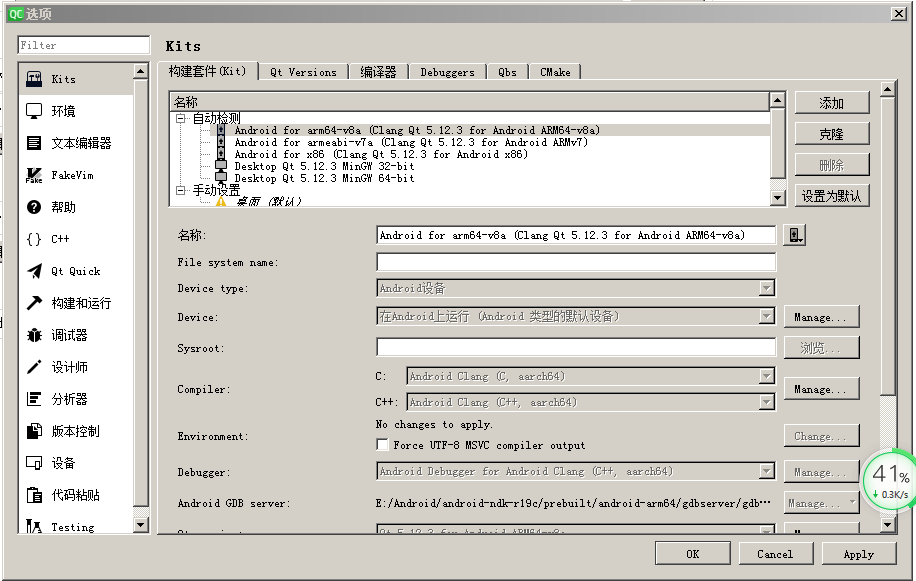
Task: Select the 环境 monitor icon
Action: (34, 111)
